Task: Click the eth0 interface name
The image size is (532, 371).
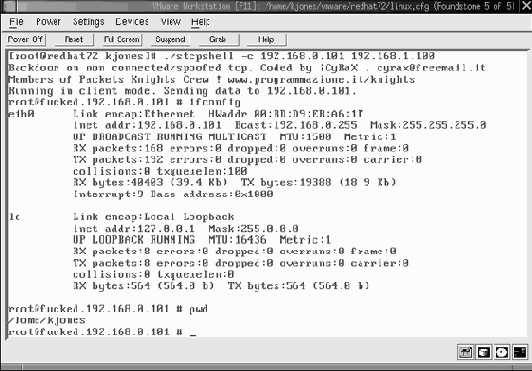Action: tap(21, 114)
